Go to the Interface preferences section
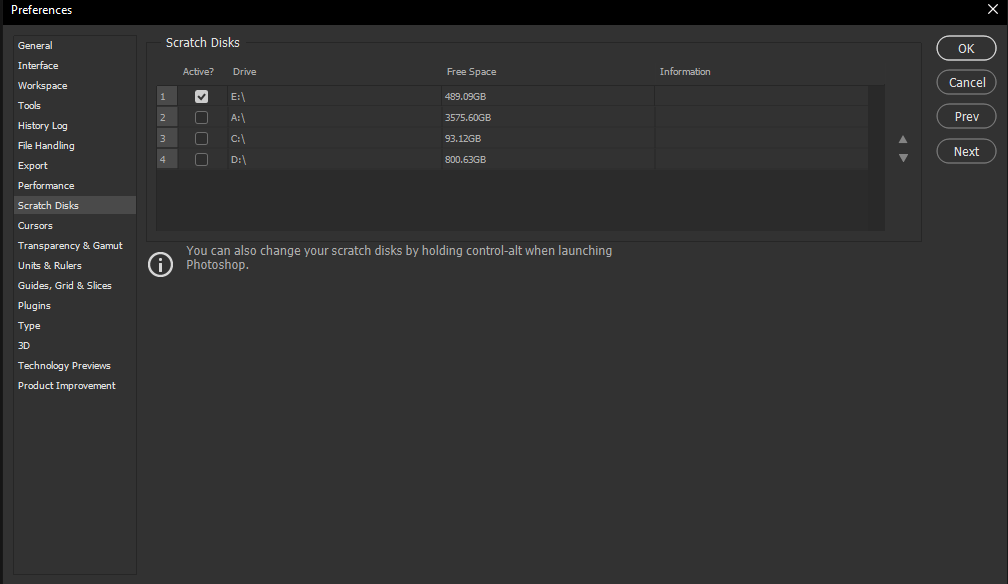This screenshot has width=1008, height=584. [x=38, y=66]
